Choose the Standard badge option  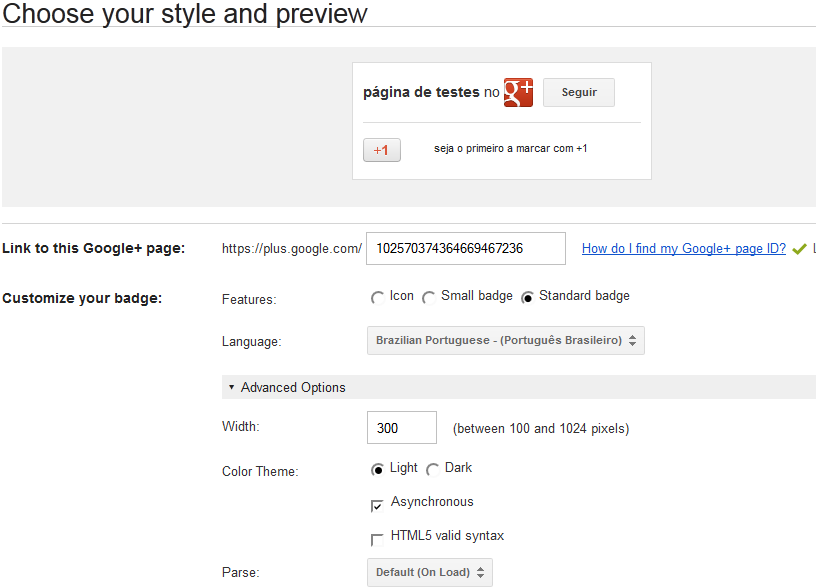tap(527, 297)
